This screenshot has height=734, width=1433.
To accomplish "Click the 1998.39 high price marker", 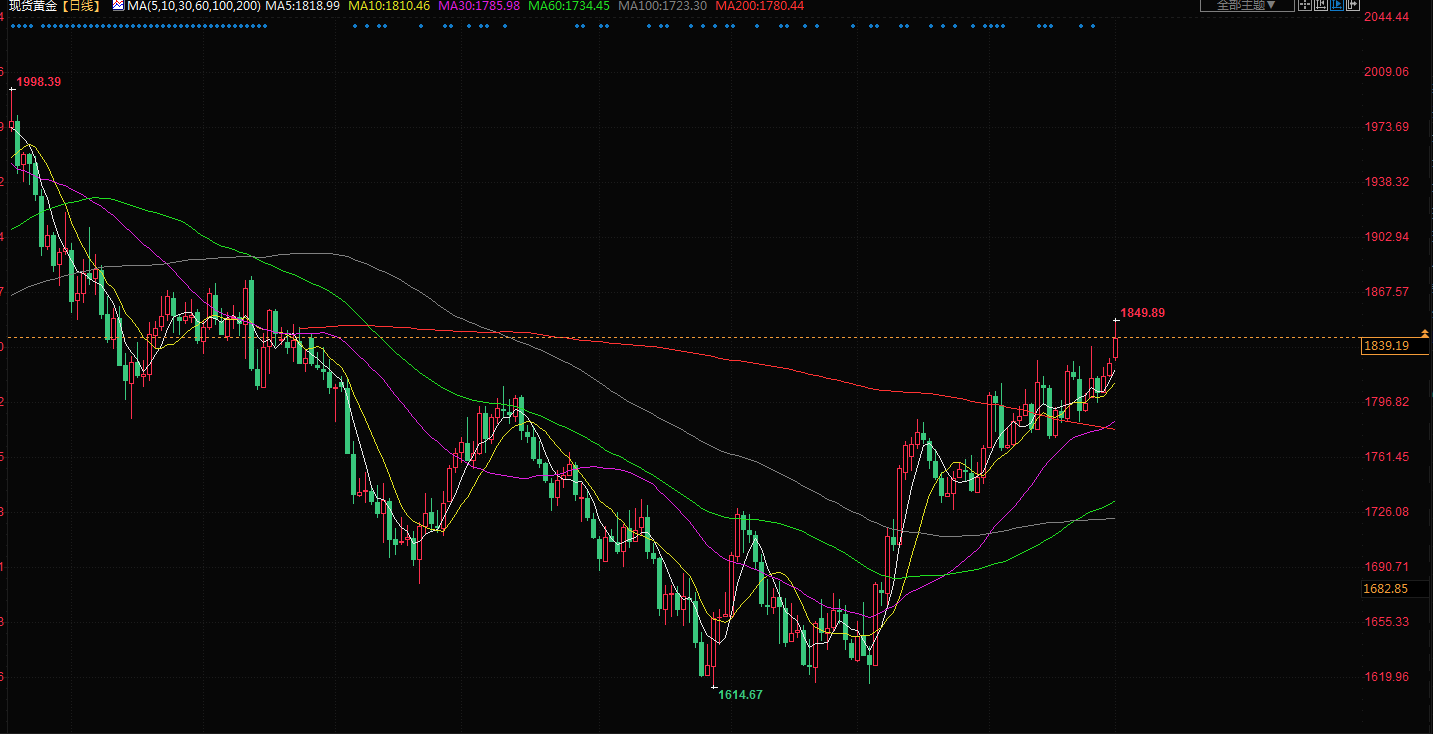I will pos(40,82).
